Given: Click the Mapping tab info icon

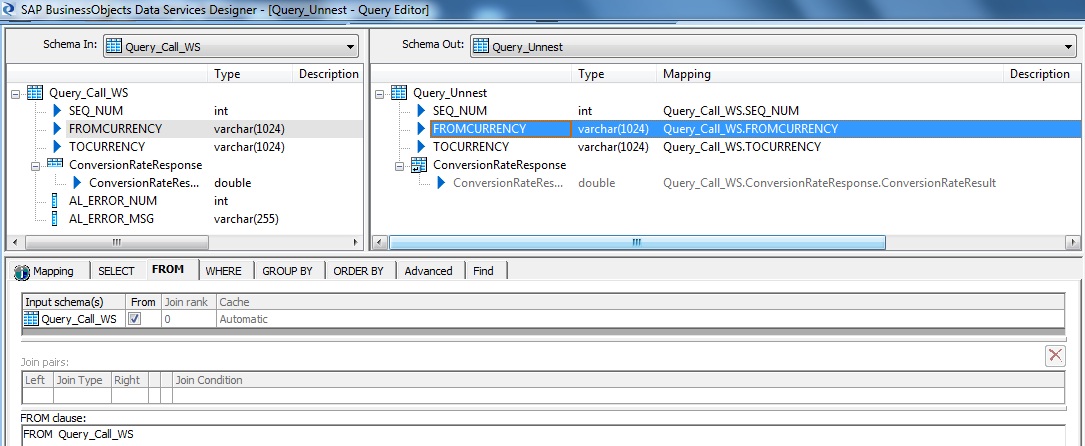Looking at the screenshot, I should (x=22, y=271).
